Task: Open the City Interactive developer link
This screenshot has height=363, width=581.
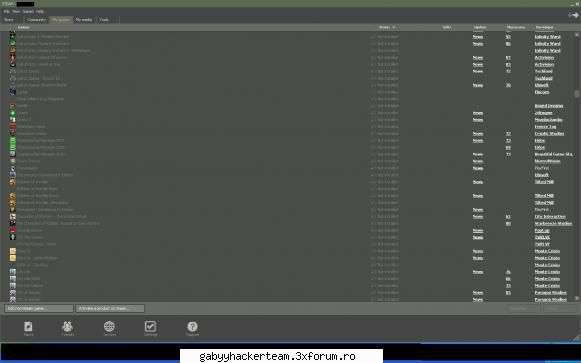Action: click(550, 216)
